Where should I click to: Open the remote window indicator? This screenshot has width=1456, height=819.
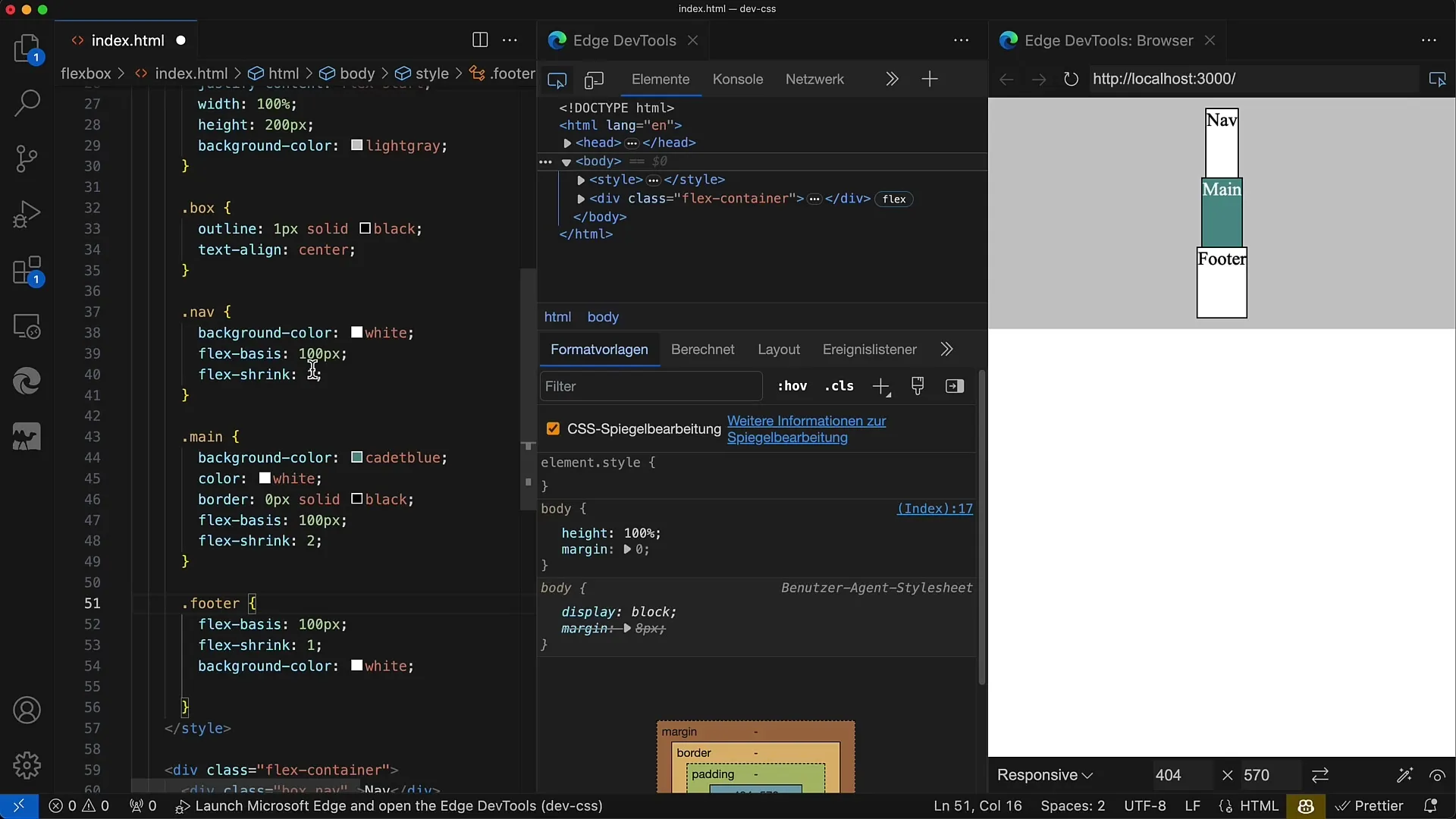[19, 806]
